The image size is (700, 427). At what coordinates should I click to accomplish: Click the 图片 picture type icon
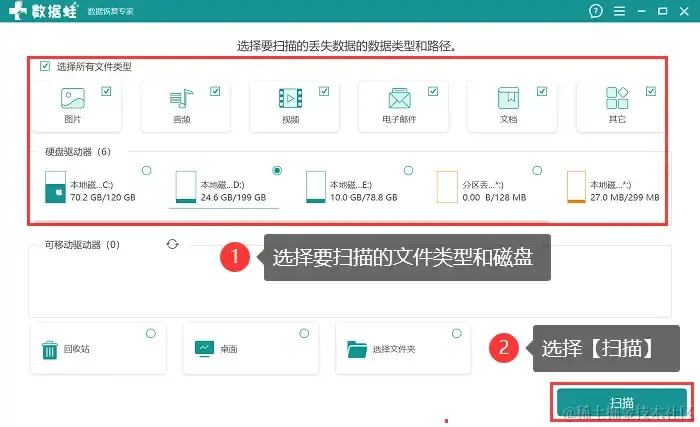click(73, 98)
